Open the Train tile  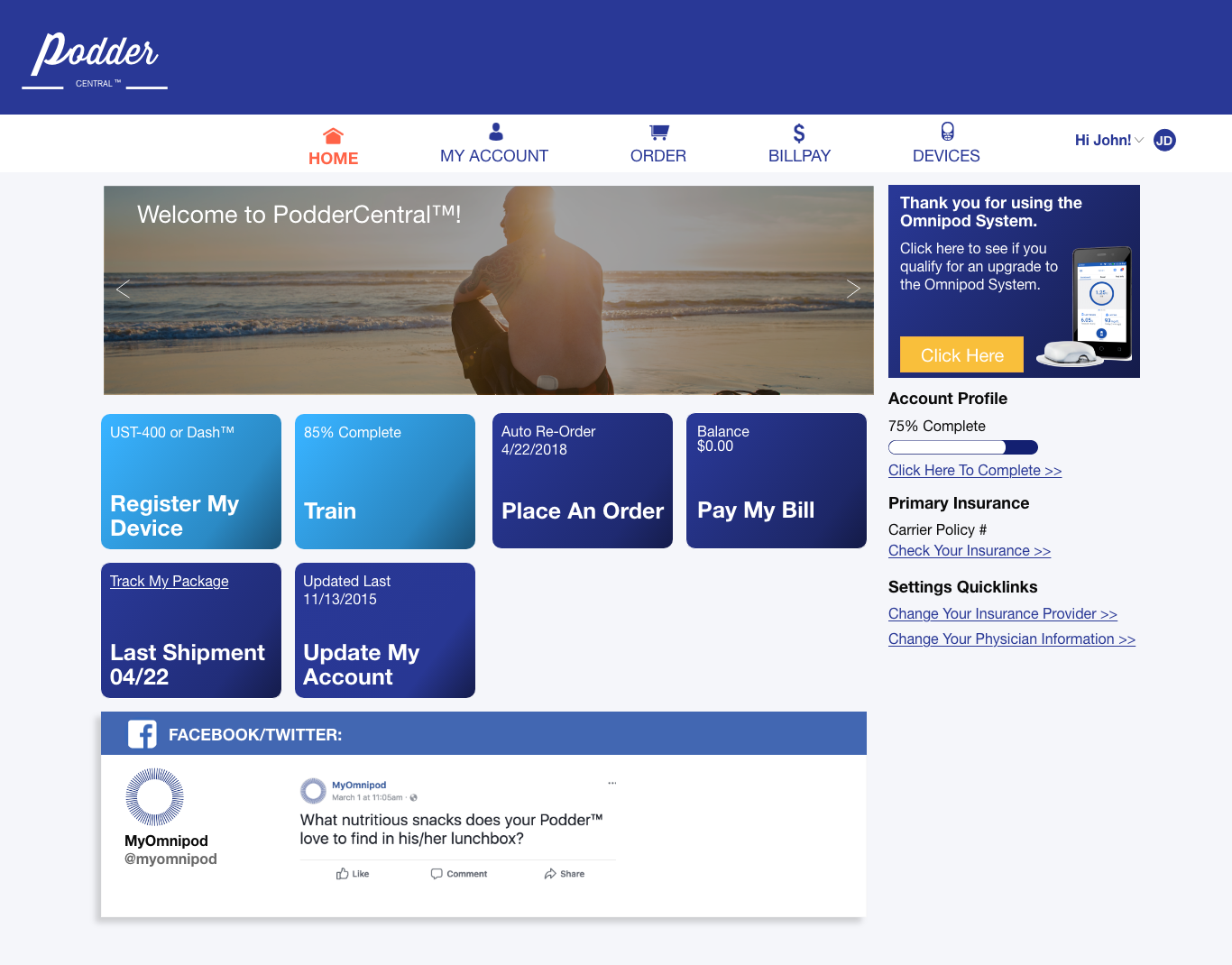[385, 482]
